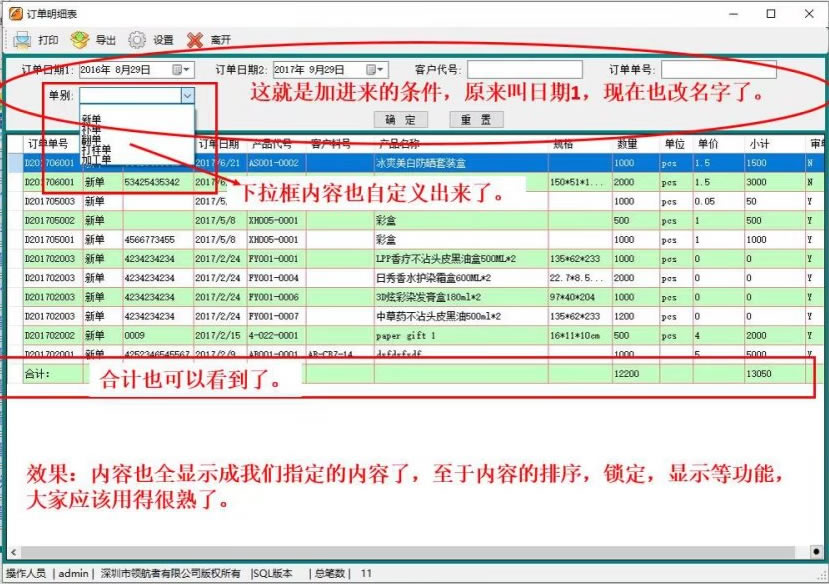Screen dimensions: 829x584
Task: Choose 加工单 in the 单别 dropdown list
Action: pos(96,159)
